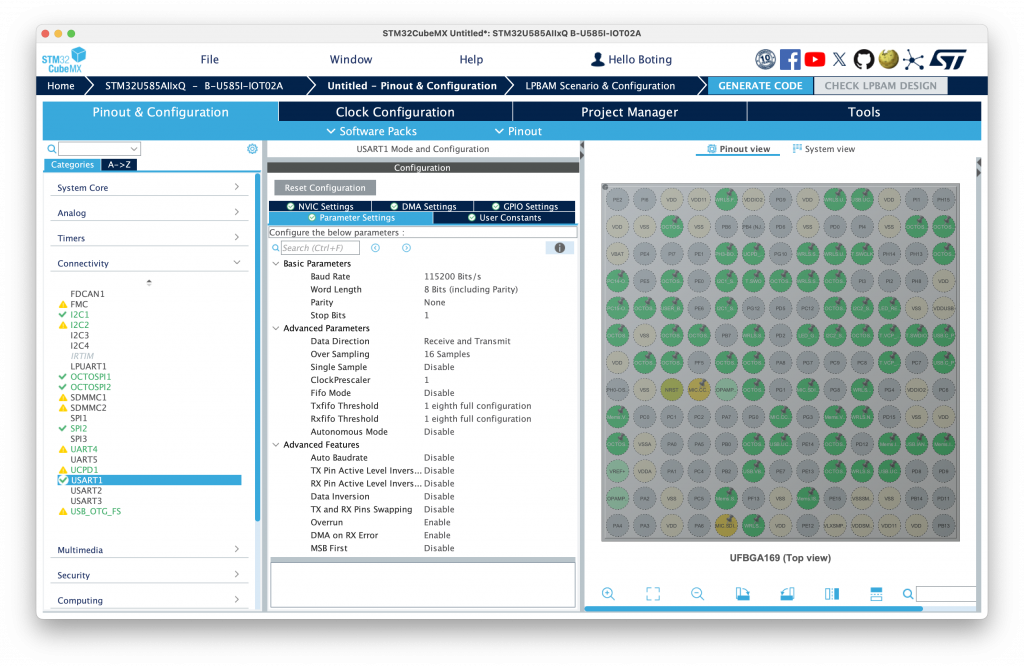Select FDCAN1 in peripheral list
The height and width of the screenshot is (667, 1024).
[x=88, y=294]
